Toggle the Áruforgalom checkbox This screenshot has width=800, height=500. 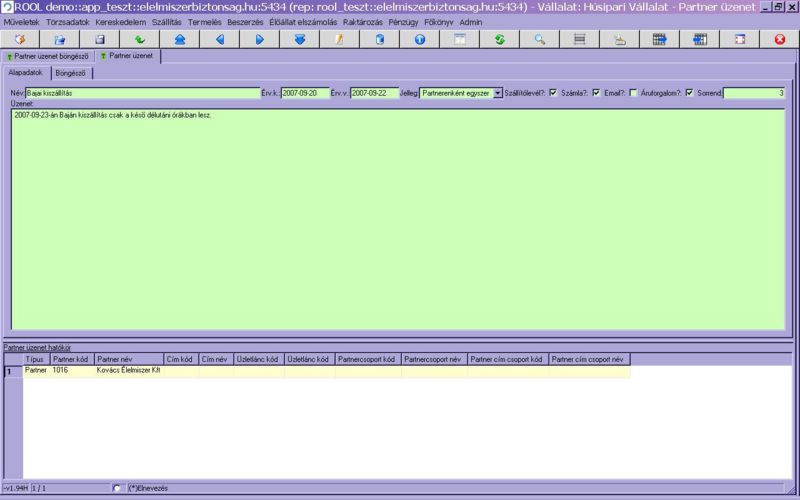(x=689, y=93)
